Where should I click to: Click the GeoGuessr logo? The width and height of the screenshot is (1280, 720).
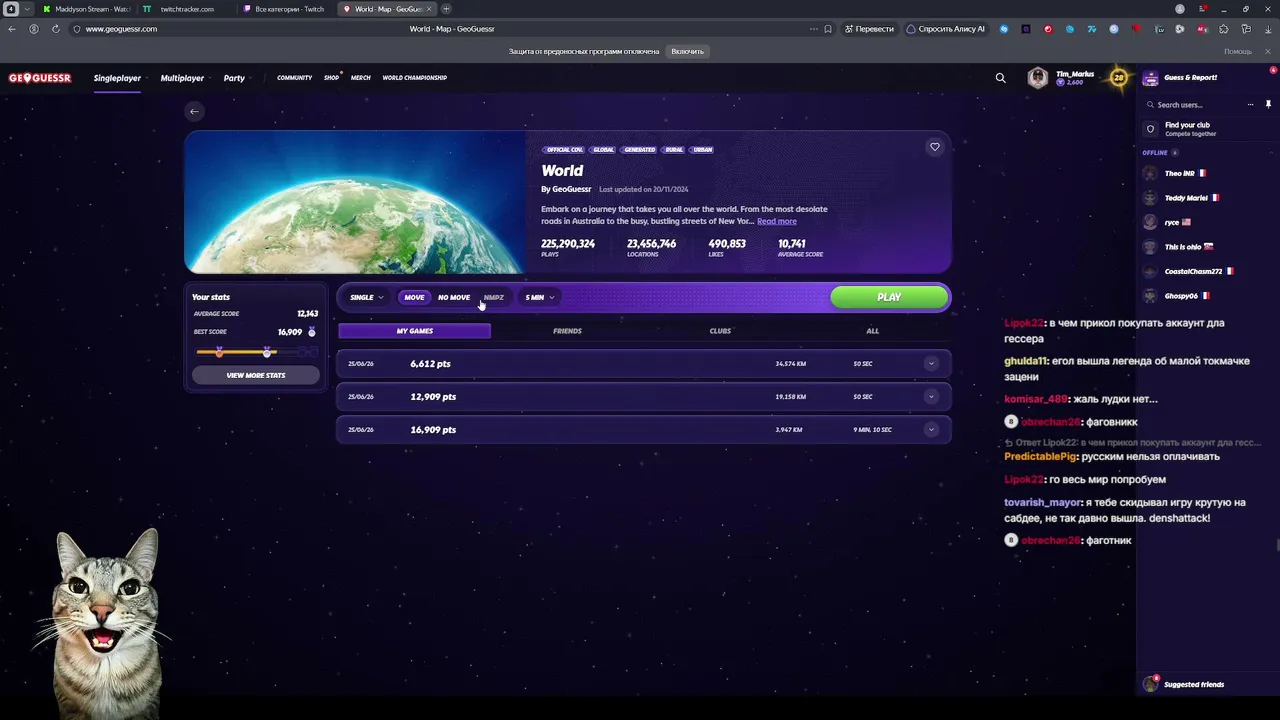[40, 78]
